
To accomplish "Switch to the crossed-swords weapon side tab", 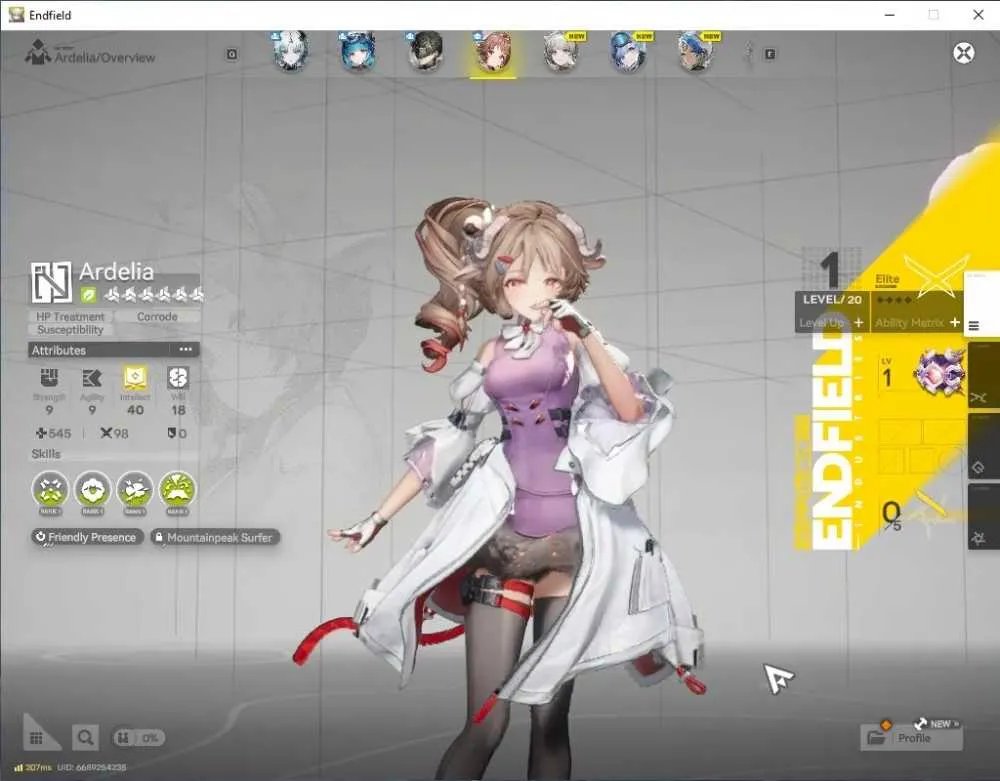I will pos(983,376).
